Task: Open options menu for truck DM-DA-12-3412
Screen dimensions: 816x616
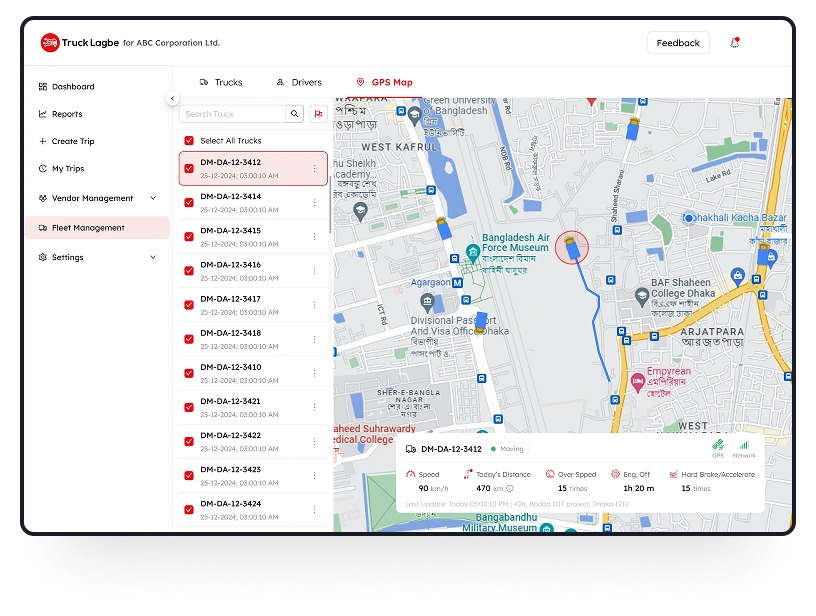Action: click(314, 169)
